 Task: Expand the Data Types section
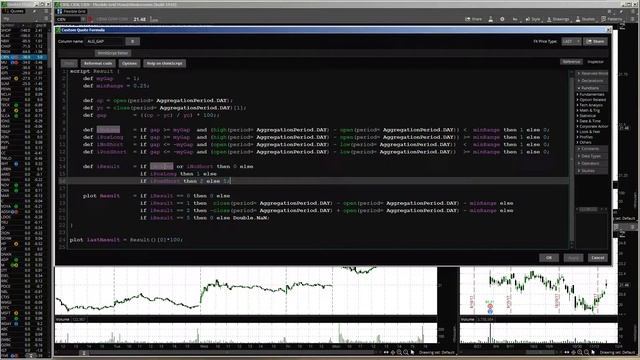point(592,156)
